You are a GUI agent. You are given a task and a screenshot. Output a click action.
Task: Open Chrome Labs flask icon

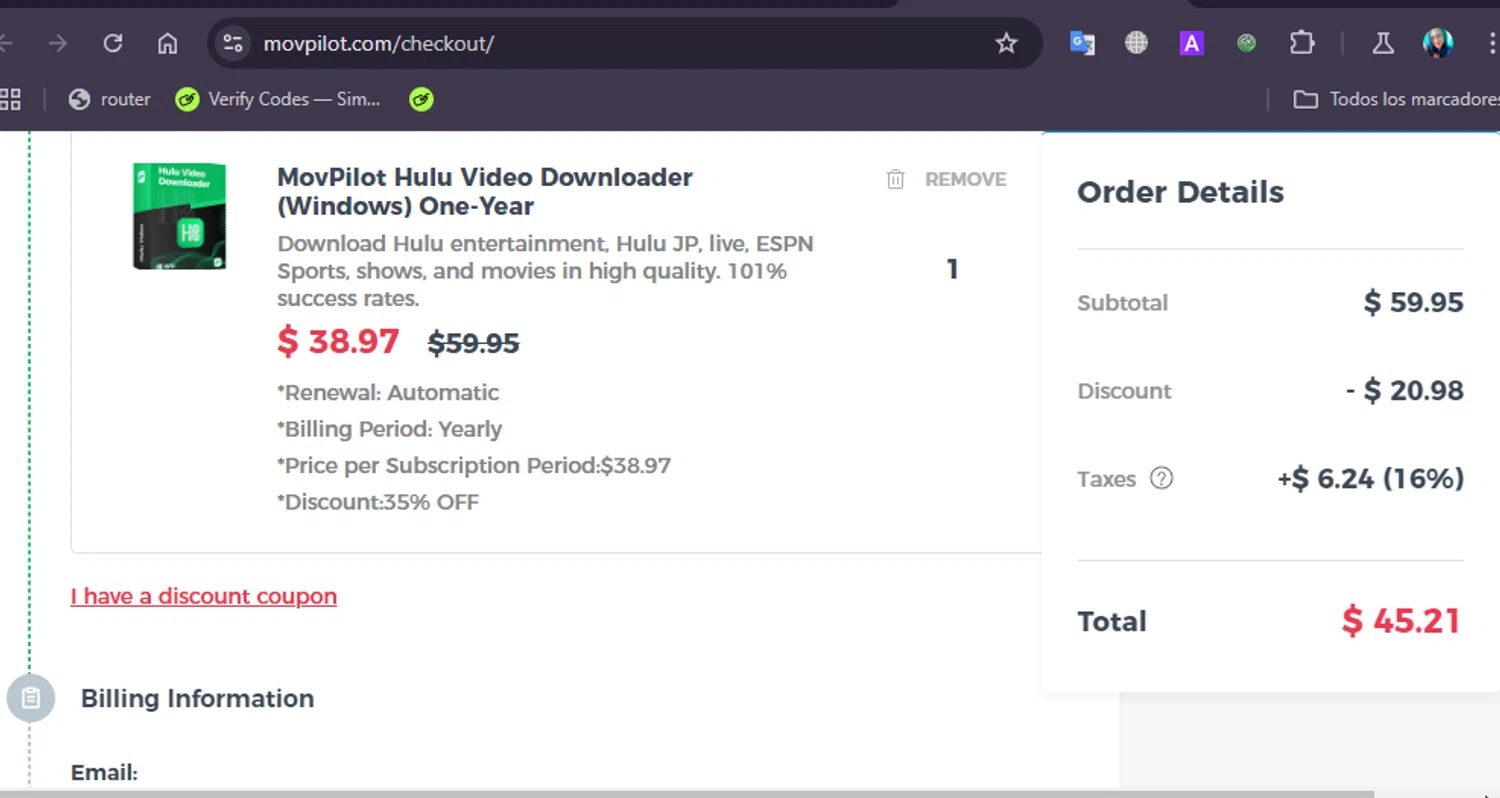tap(1383, 43)
